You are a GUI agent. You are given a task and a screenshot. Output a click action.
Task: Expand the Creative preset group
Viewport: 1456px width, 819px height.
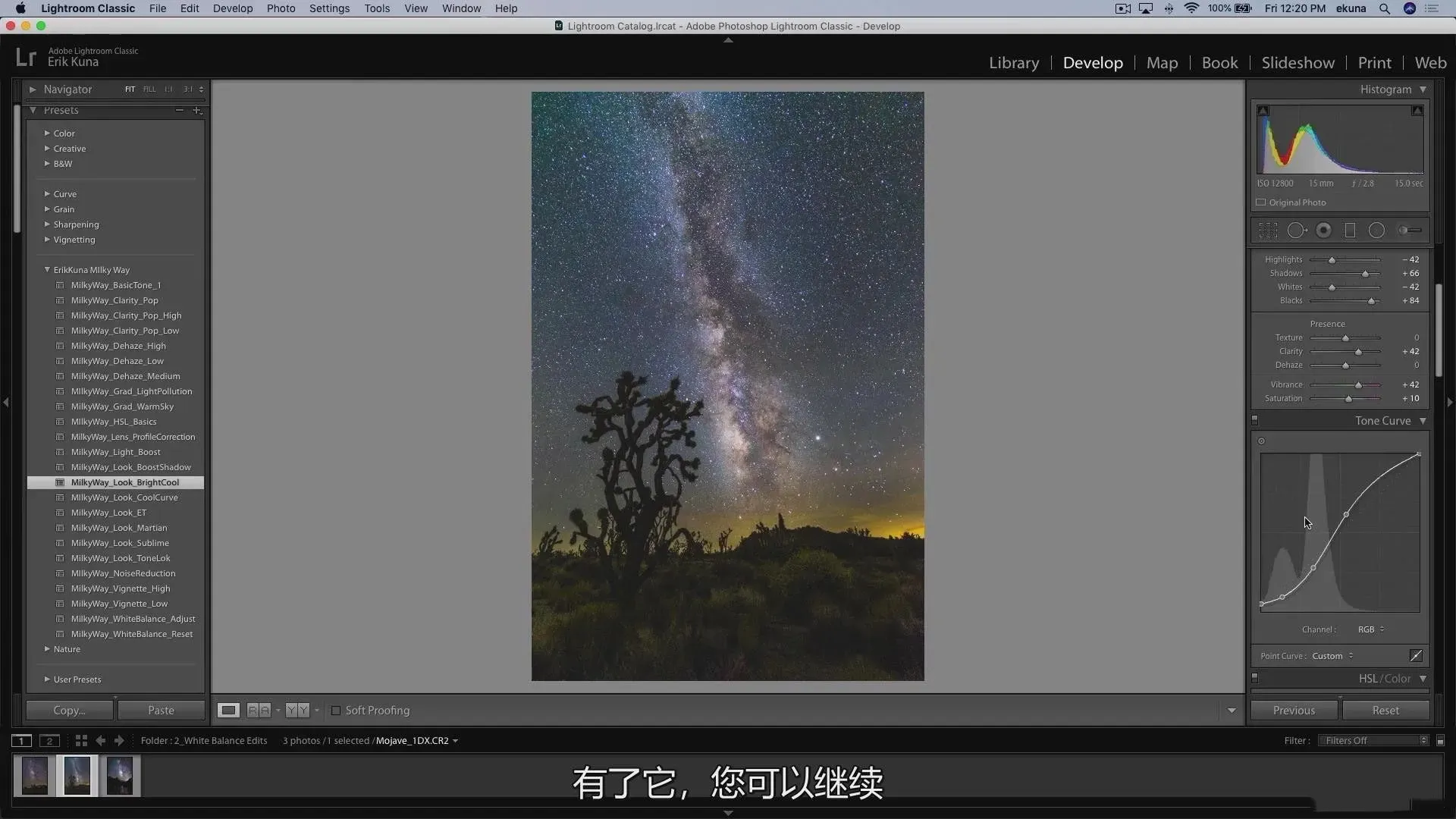(x=47, y=149)
